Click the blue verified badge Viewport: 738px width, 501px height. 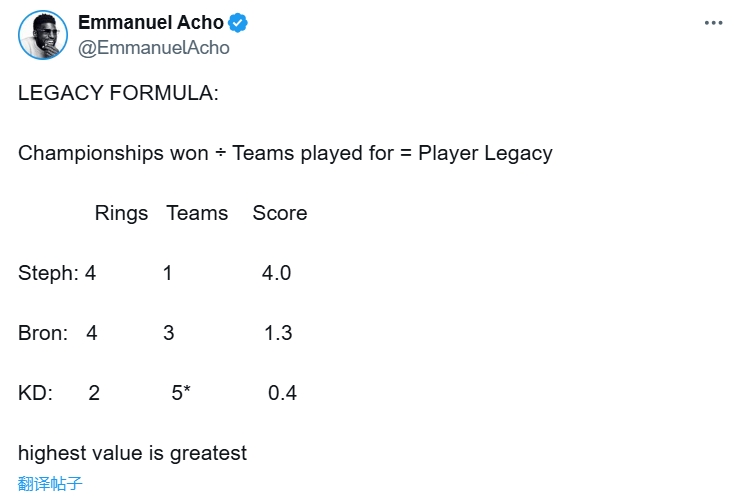[239, 23]
